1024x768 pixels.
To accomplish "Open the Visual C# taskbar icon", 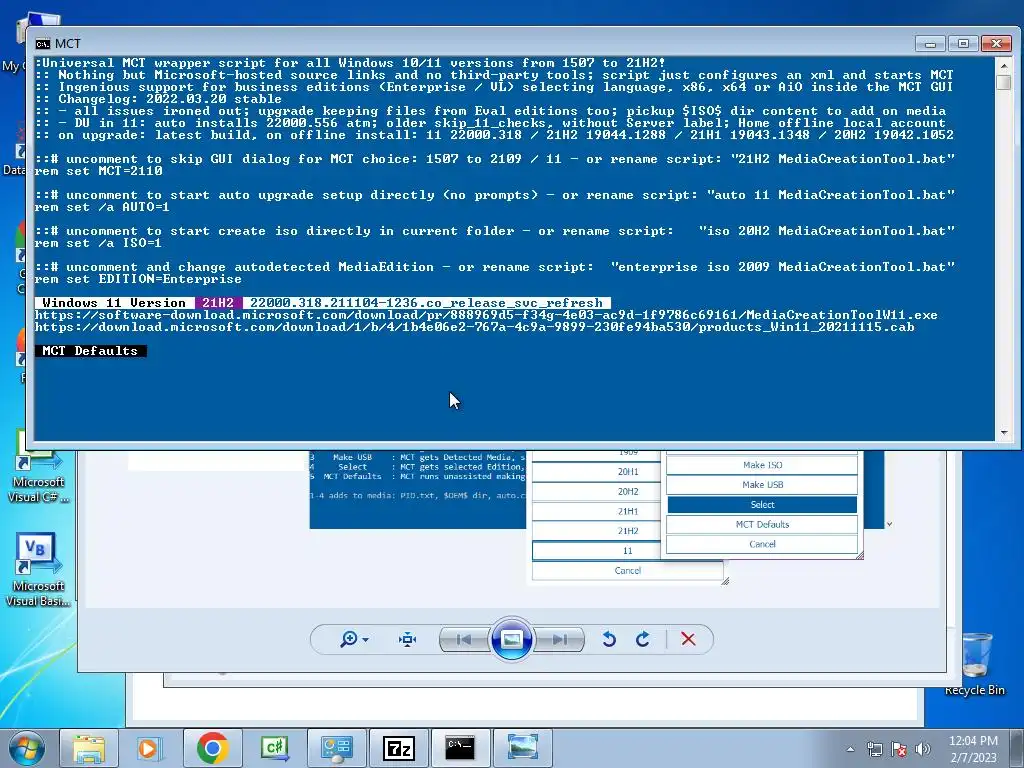I will click(274, 748).
